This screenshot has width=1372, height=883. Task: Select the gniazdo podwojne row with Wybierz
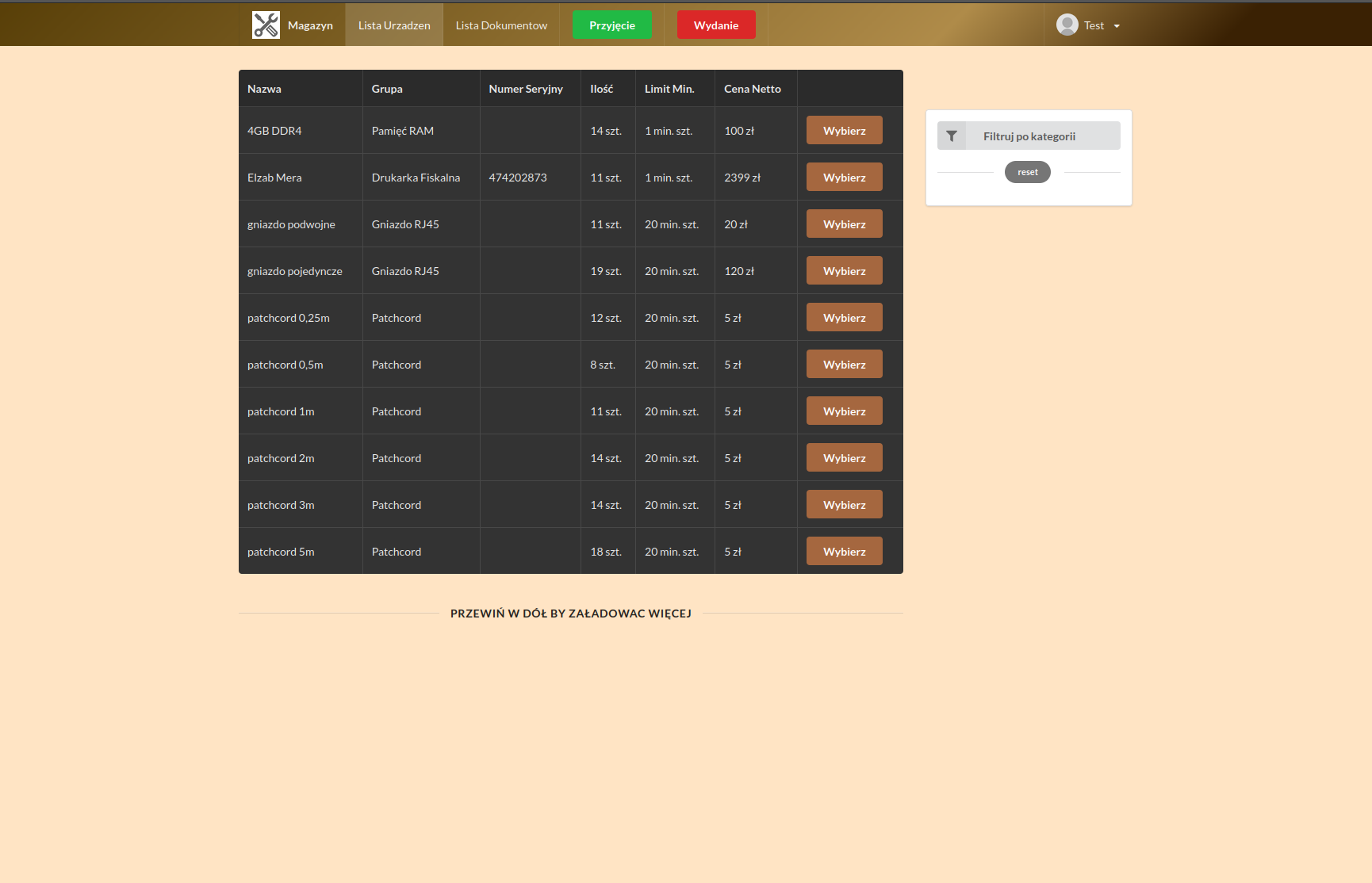point(844,224)
